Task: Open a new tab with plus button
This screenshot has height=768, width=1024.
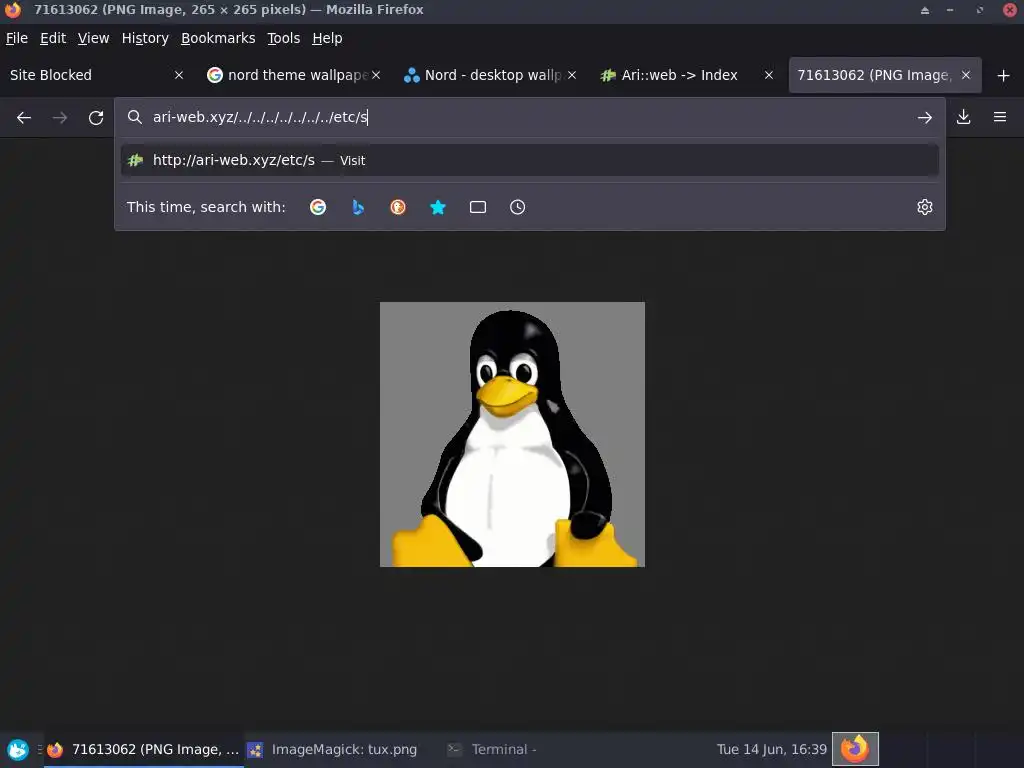Action: point(1003,76)
